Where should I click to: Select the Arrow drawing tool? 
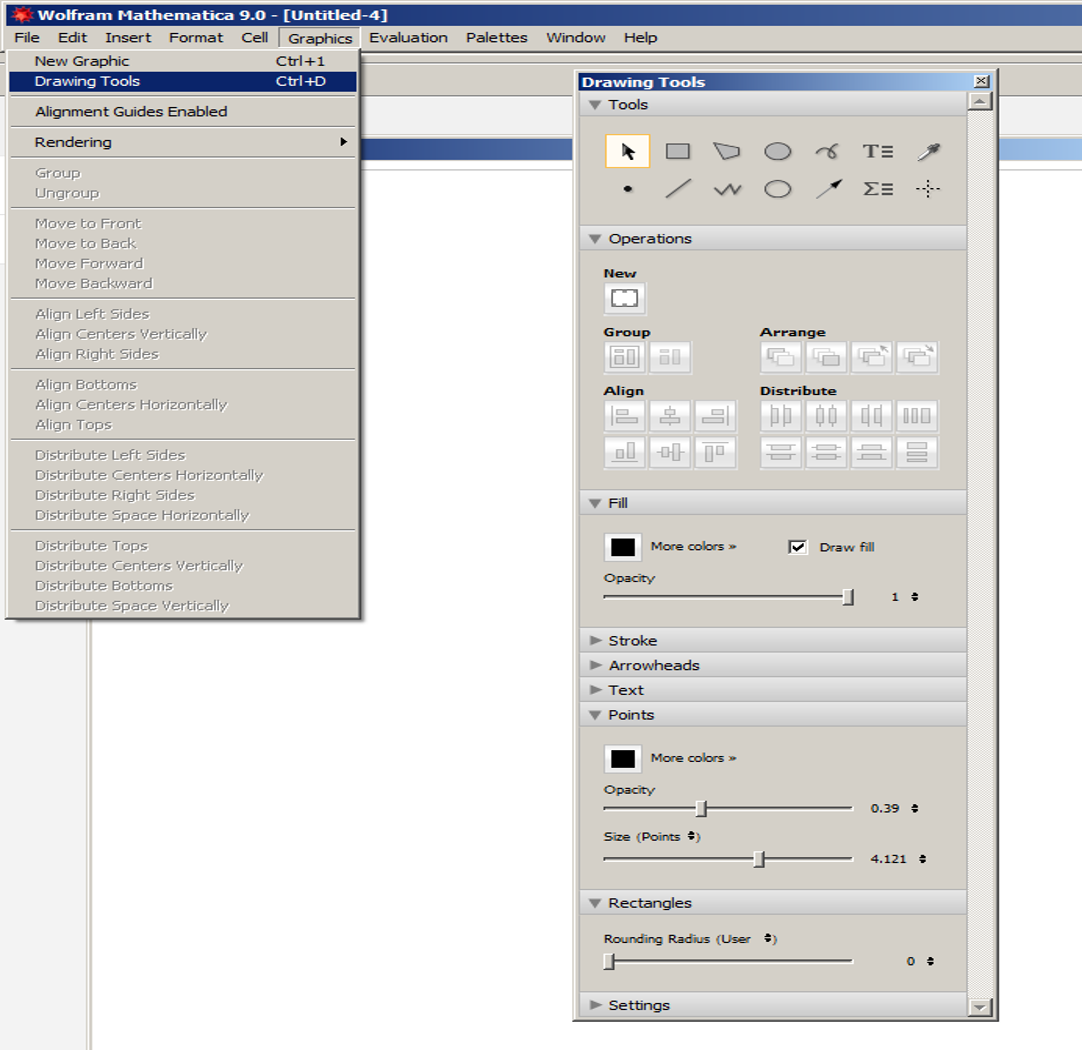[829, 189]
